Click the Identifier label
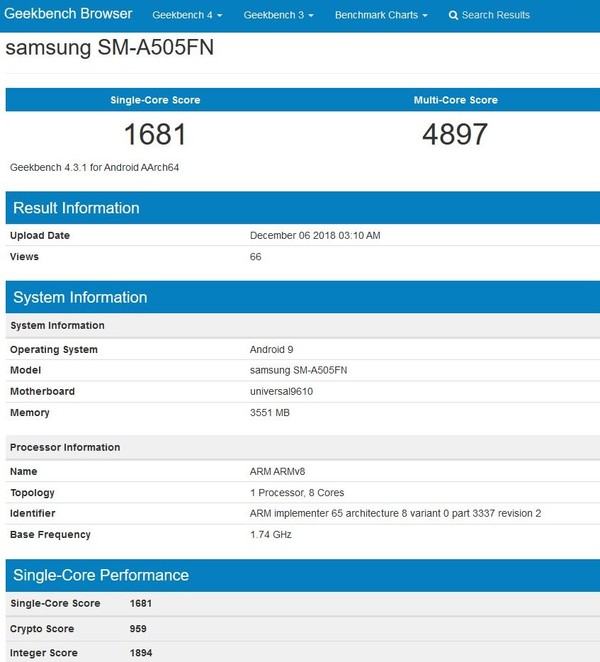Image resolution: width=600 pixels, height=662 pixels. pyautogui.click(x=33, y=513)
